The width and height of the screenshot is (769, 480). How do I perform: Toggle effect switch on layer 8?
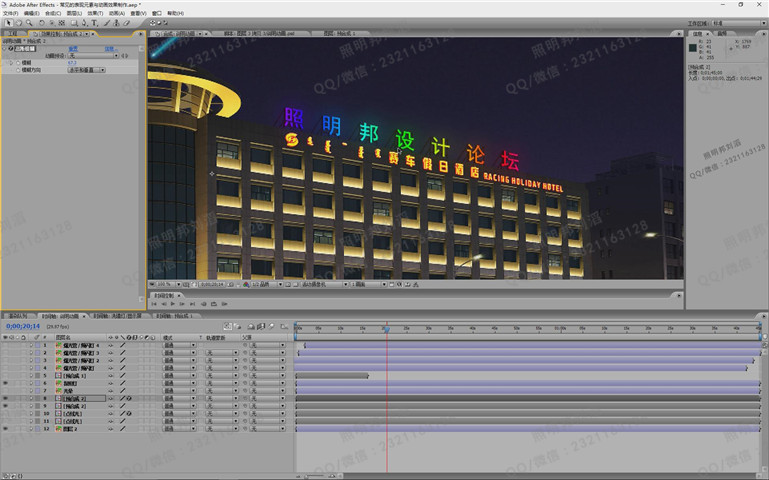coord(128,398)
